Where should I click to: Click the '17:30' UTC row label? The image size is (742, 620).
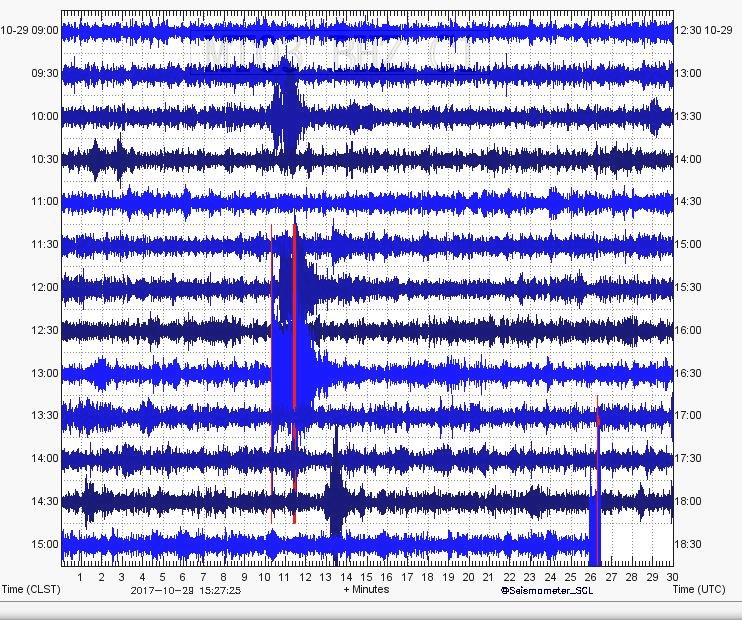pos(688,459)
